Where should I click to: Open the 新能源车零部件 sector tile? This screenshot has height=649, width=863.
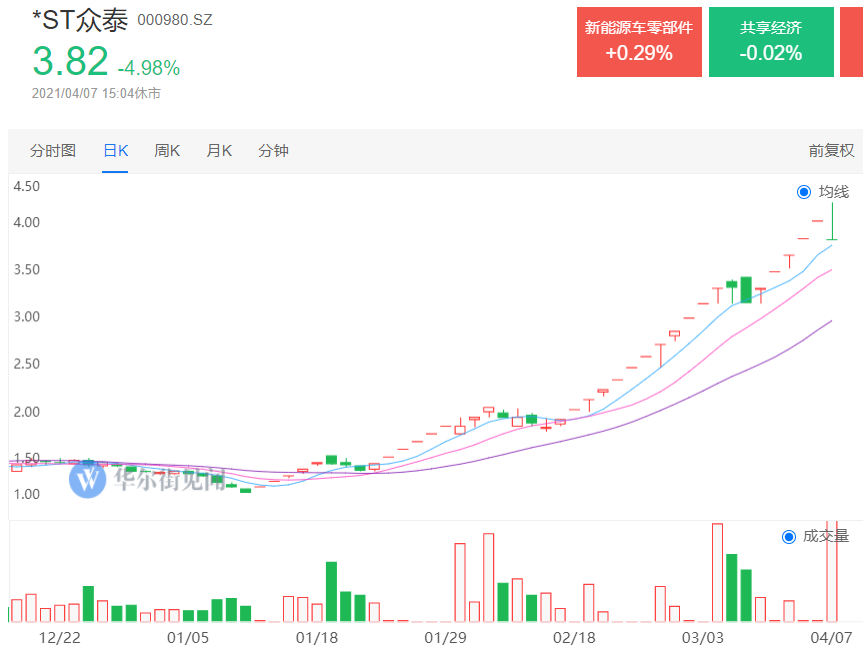639,42
